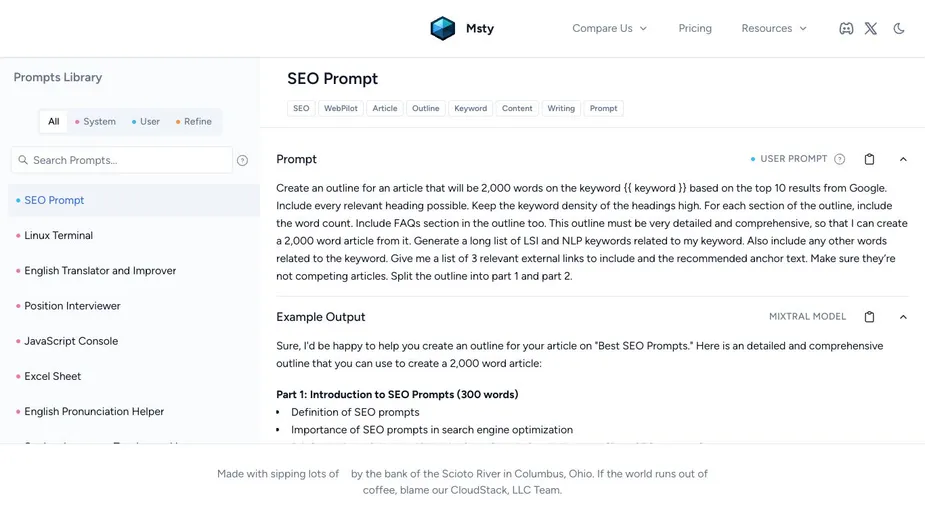
Task: Collapse the Example Output section chevron
Action: (903, 317)
